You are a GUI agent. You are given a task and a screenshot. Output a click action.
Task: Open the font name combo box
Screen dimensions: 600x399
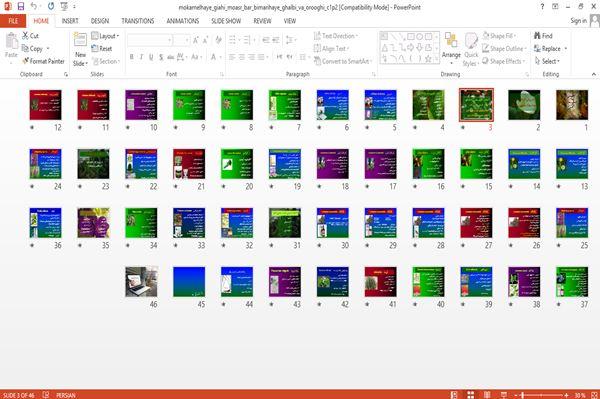click(150, 40)
